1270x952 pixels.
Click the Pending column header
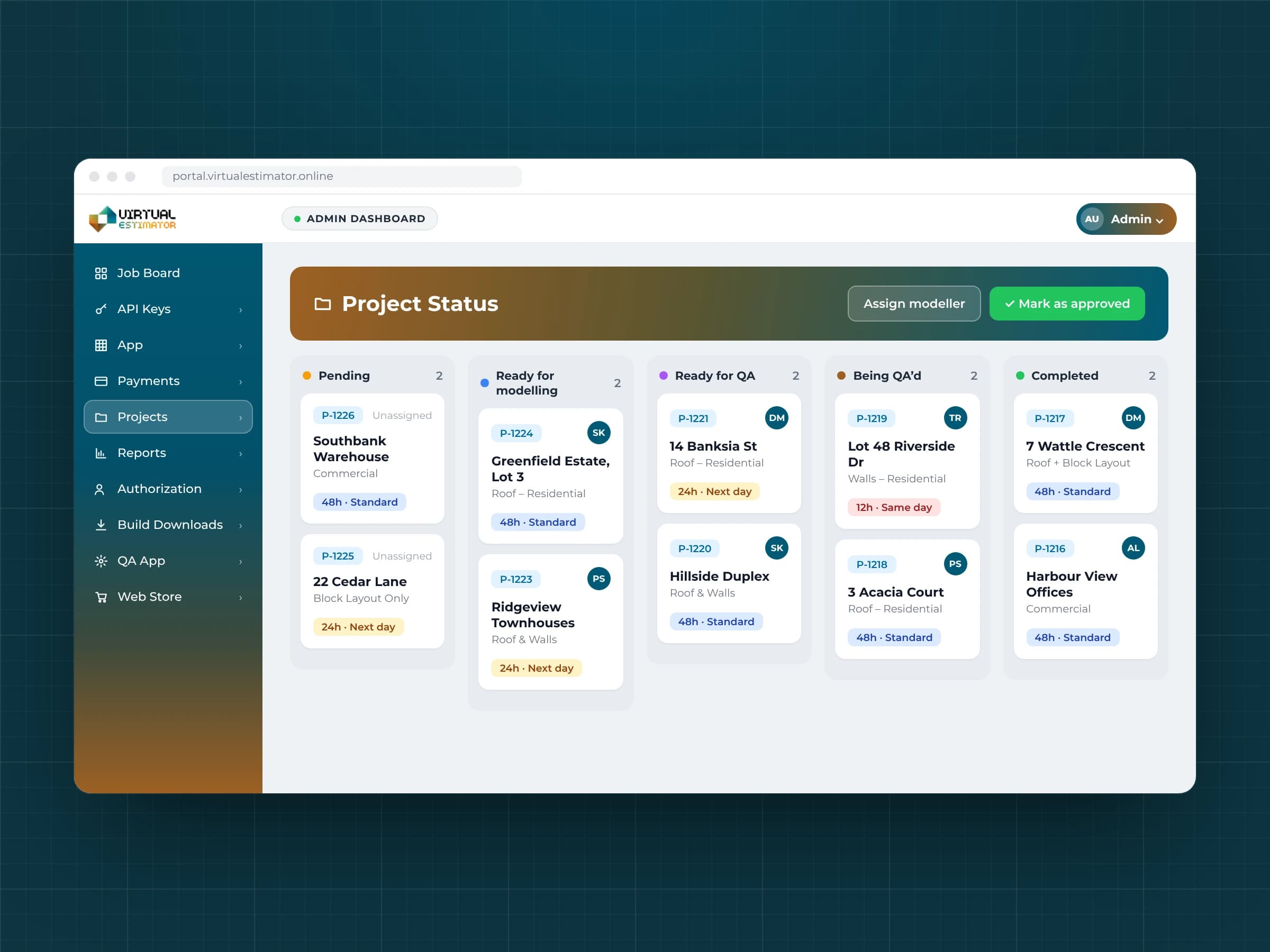point(373,376)
